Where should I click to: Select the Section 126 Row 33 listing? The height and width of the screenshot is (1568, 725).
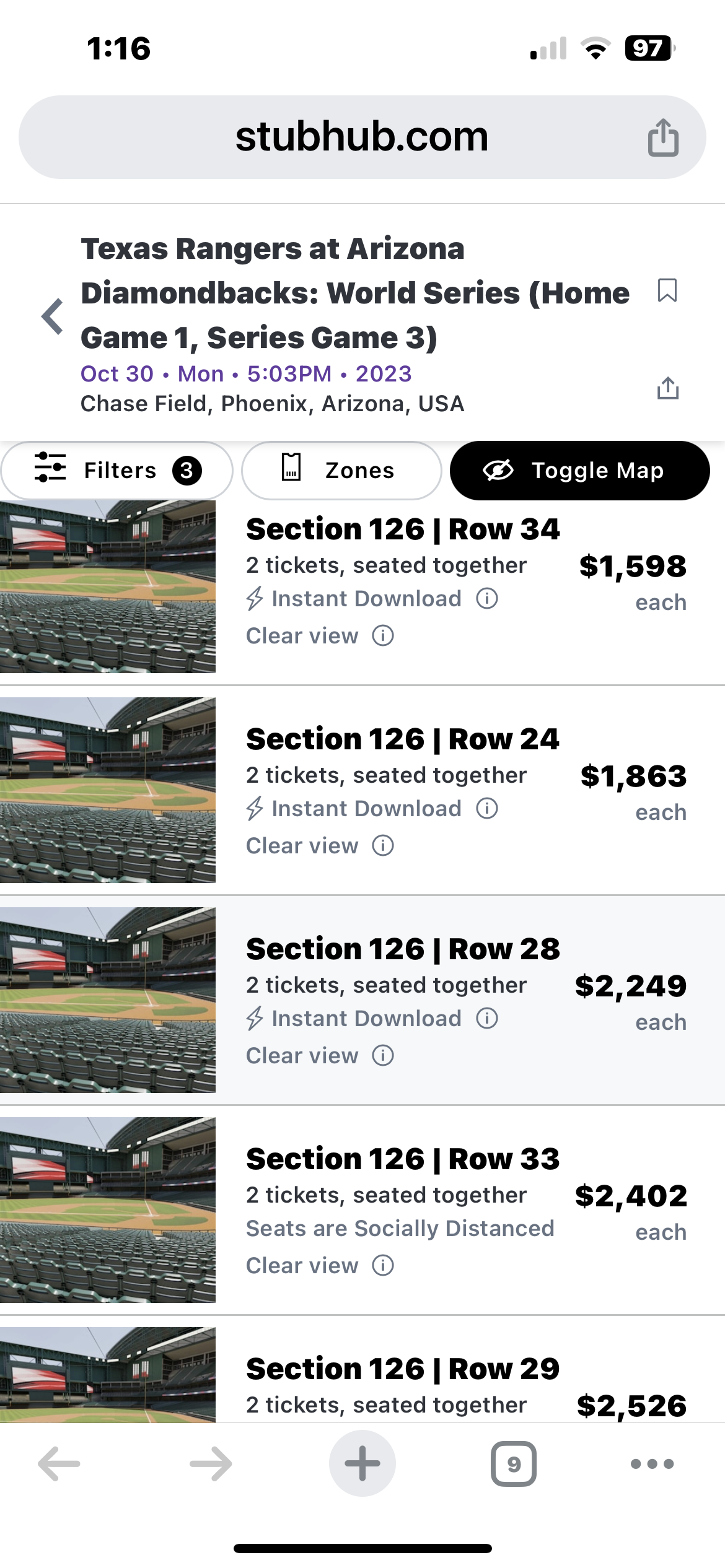point(403,1159)
